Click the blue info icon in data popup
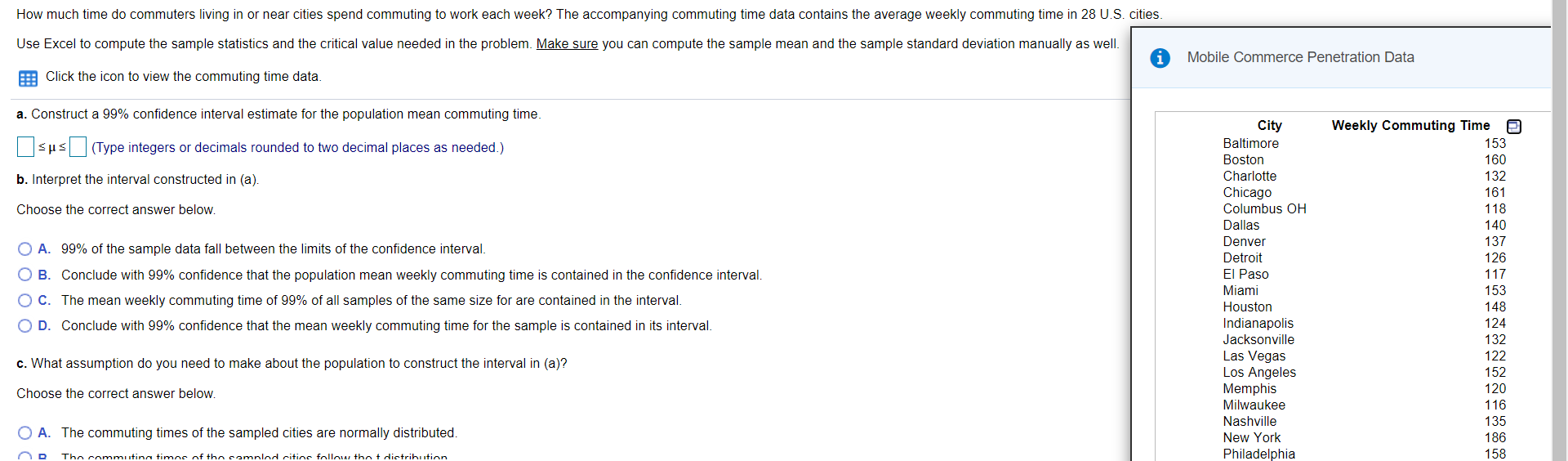Screen dimensions: 1568x461 click(x=1160, y=58)
